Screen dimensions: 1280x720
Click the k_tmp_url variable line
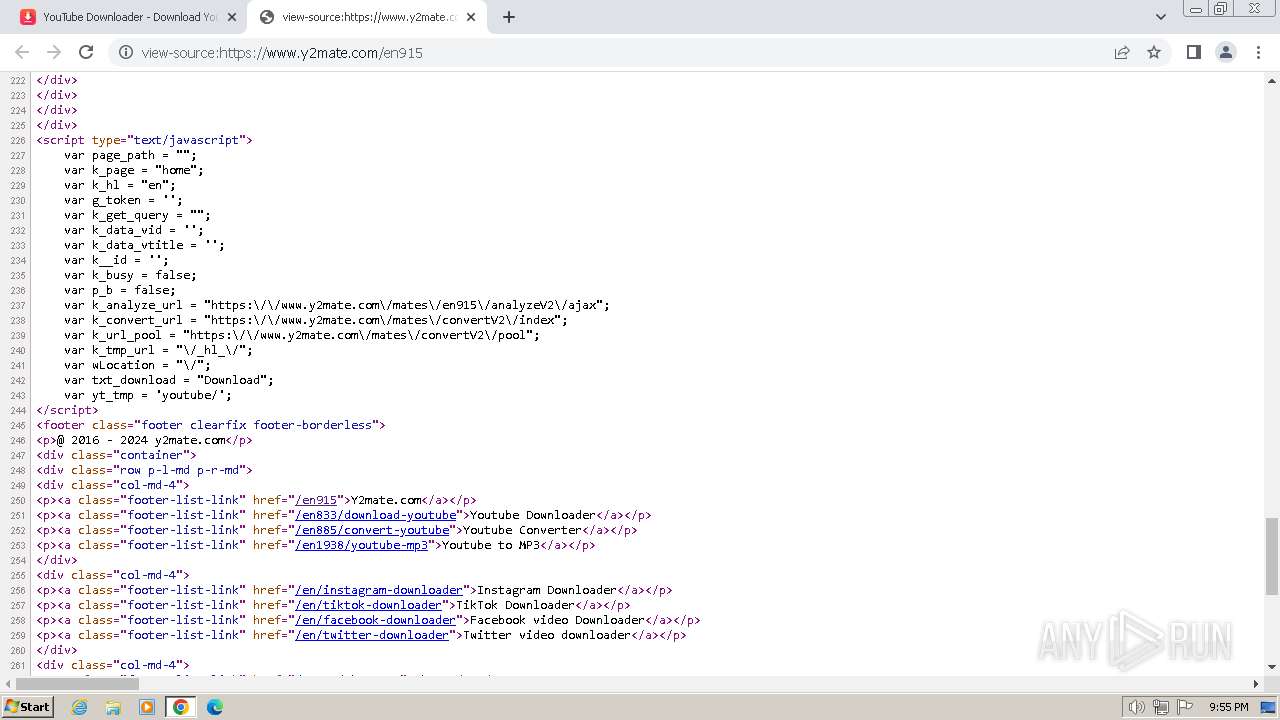(159, 350)
